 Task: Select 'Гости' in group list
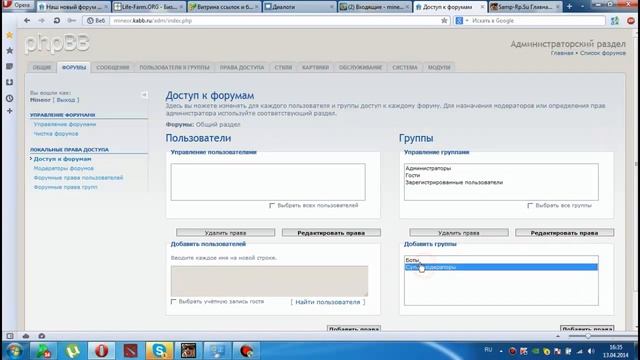(x=501, y=175)
